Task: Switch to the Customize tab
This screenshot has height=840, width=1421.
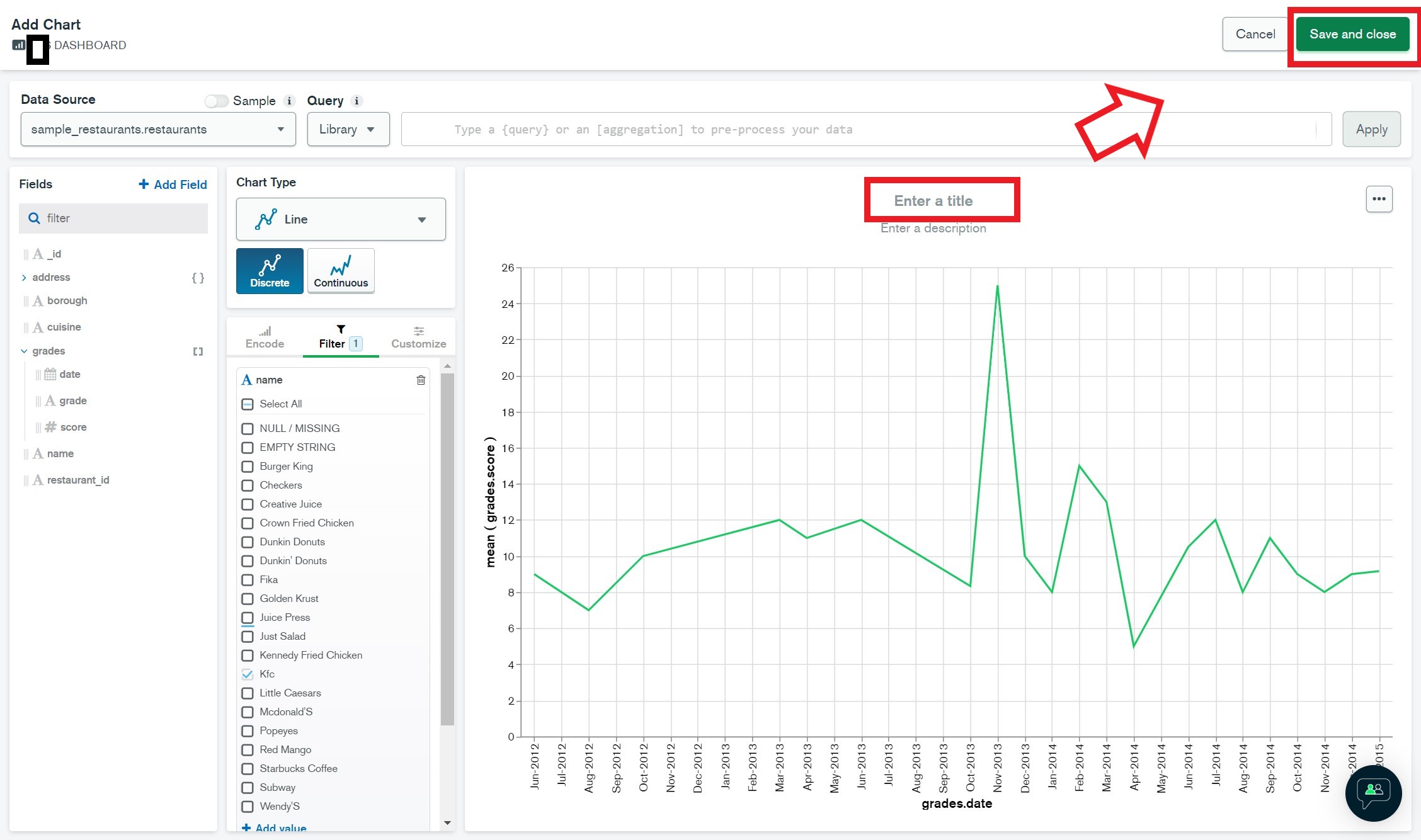Action: click(418, 338)
